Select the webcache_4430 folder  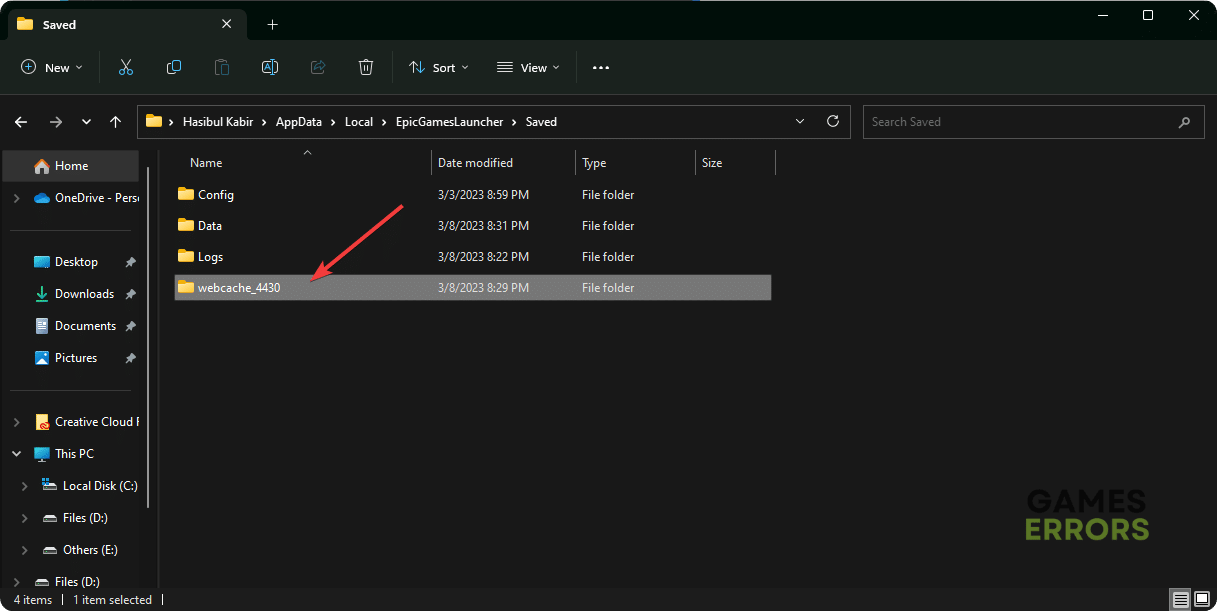(x=239, y=288)
